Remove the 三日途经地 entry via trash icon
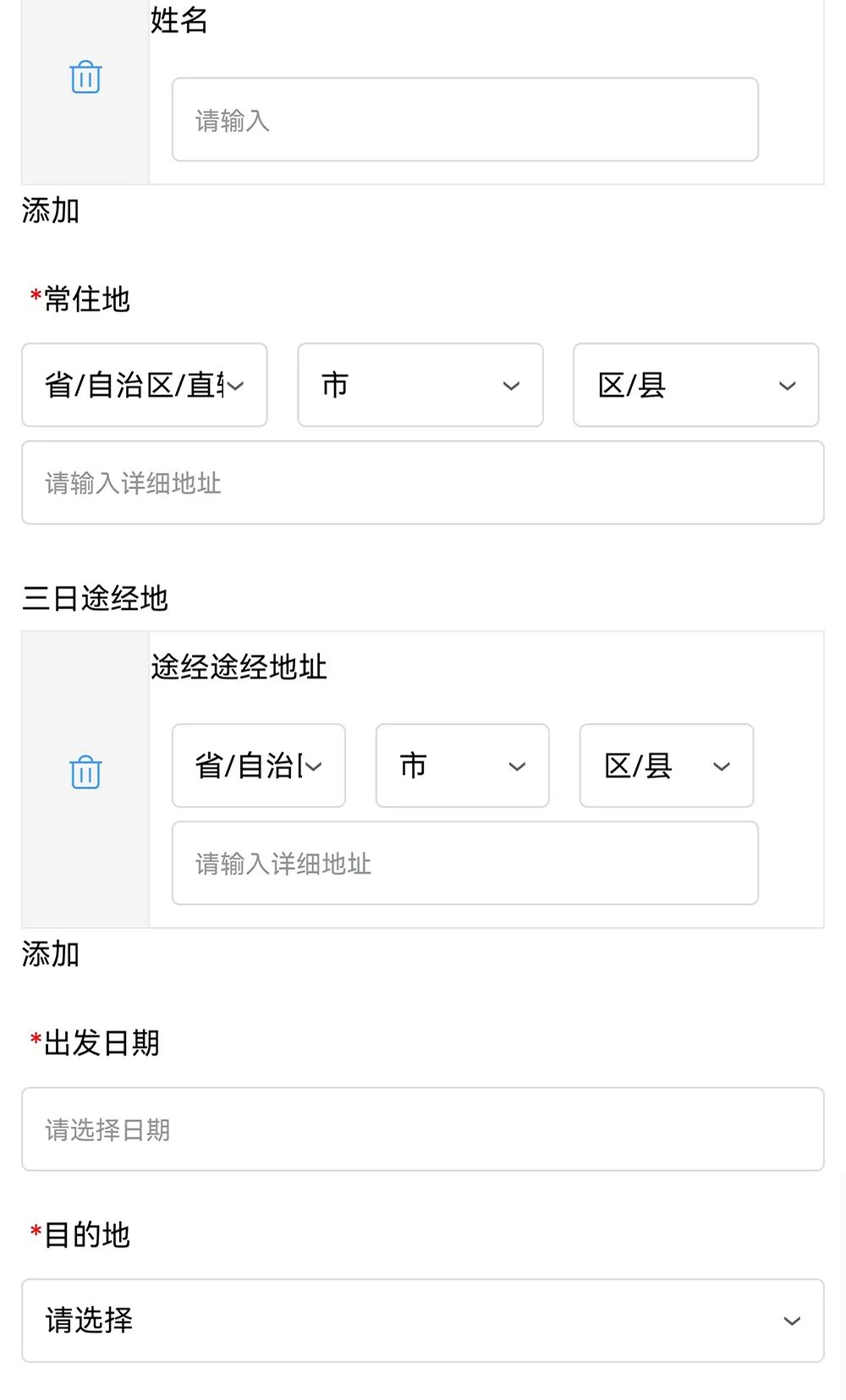This screenshot has width=846, height=1400. (x=85, y=771)
